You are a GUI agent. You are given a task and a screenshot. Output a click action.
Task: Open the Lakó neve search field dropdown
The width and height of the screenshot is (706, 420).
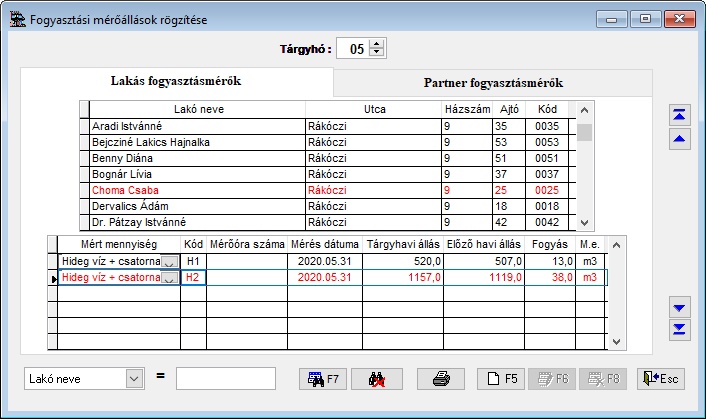(x=134, y=379)
